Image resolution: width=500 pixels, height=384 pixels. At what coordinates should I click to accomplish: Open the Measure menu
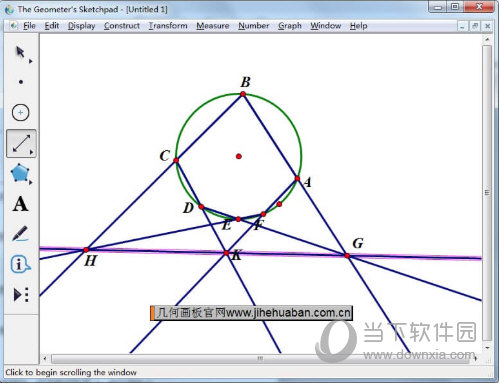(x=213, y=26)
